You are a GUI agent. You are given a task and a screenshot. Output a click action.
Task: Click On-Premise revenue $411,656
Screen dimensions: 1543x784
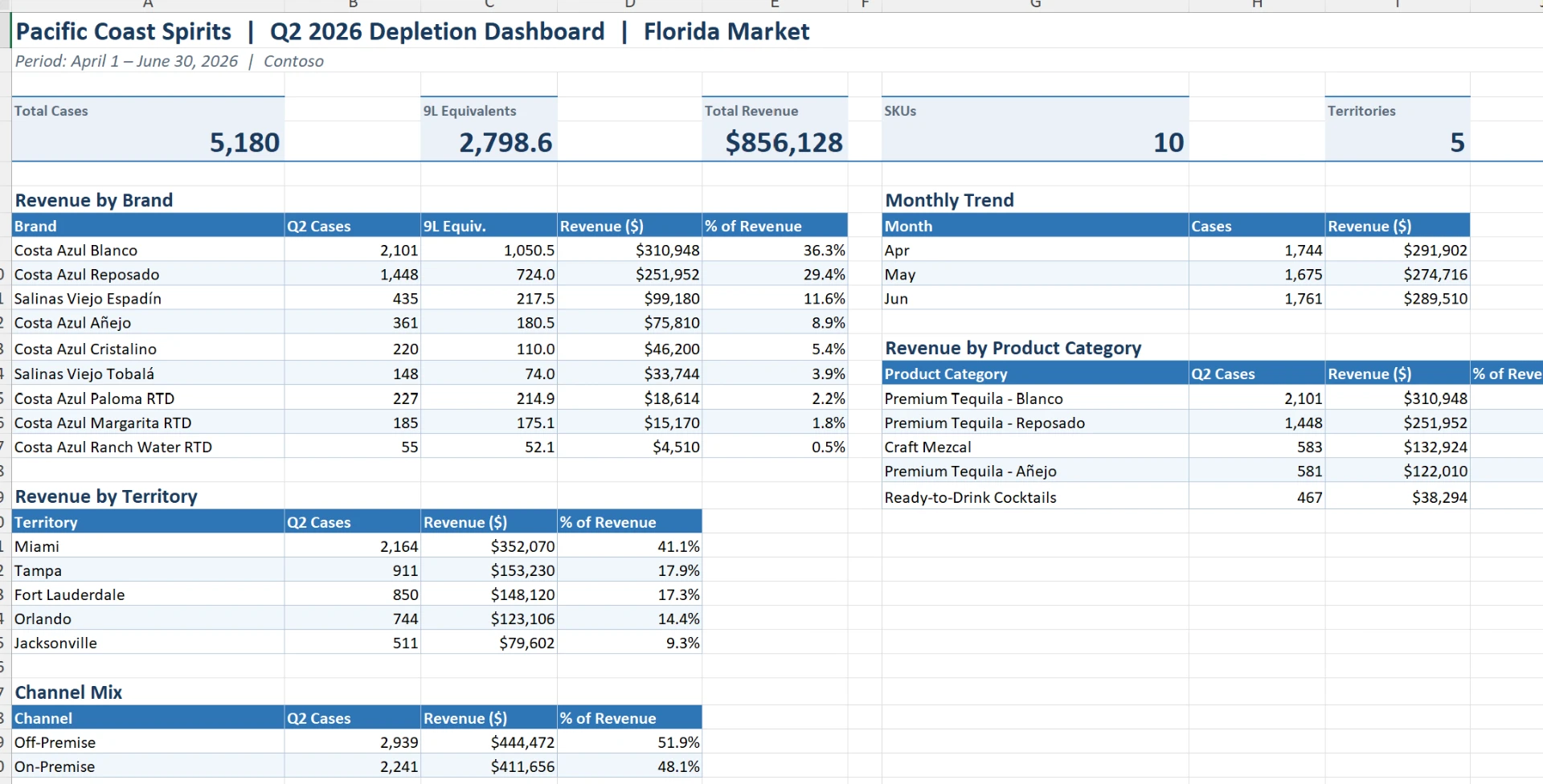pyautogui.click(x=489, y=766)
